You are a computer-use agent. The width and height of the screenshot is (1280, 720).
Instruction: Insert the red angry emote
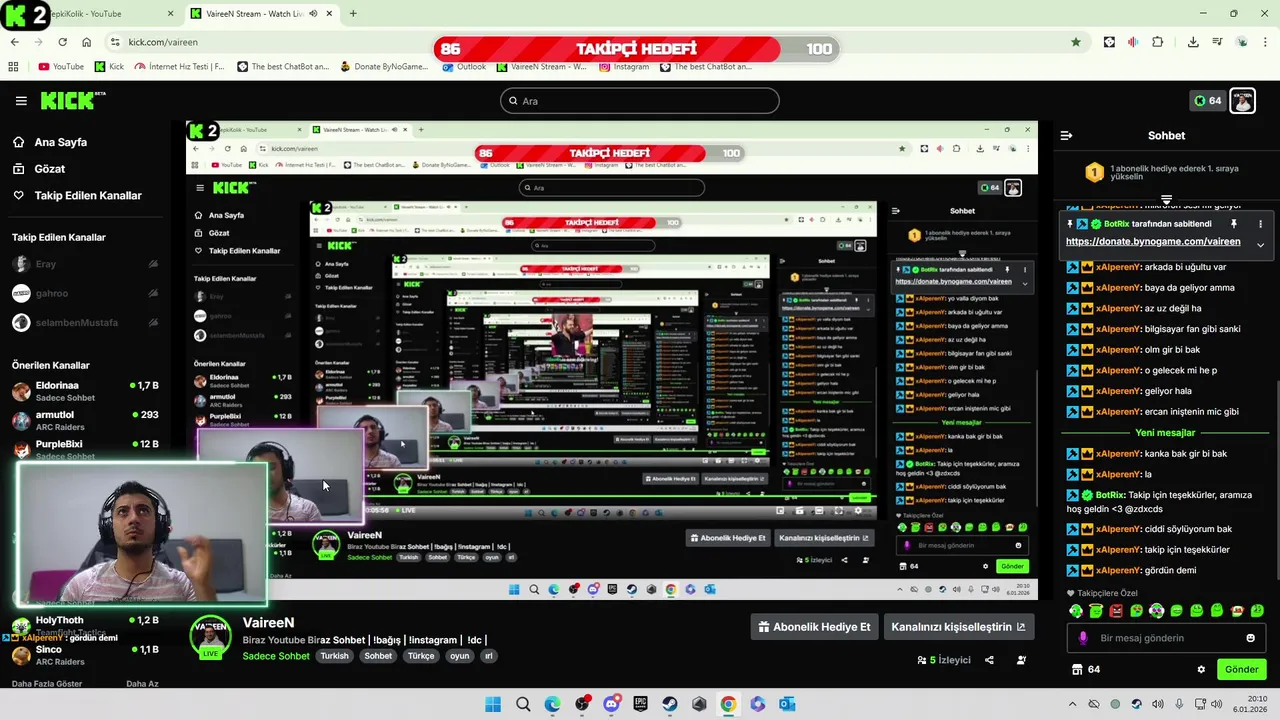pyautogui.click(x=1116, y=611)
